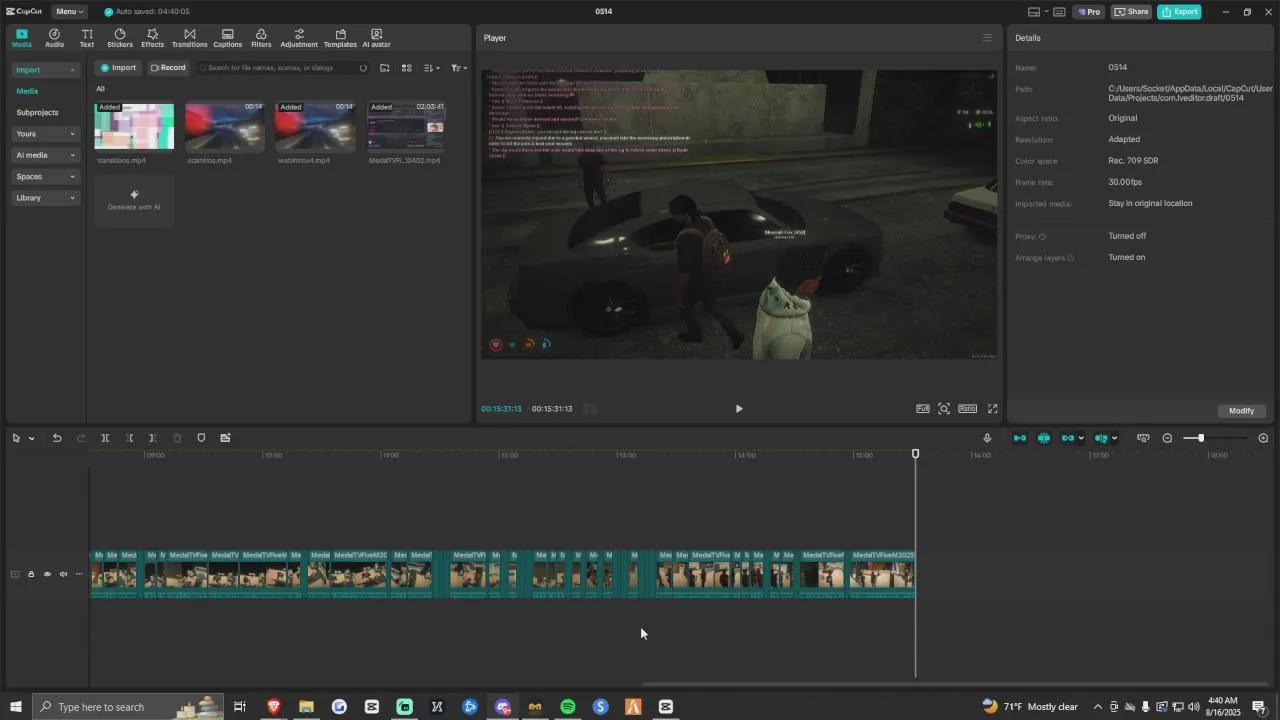Click the media search field
The image size is (1280, 720).
click(x=282, y=68)
